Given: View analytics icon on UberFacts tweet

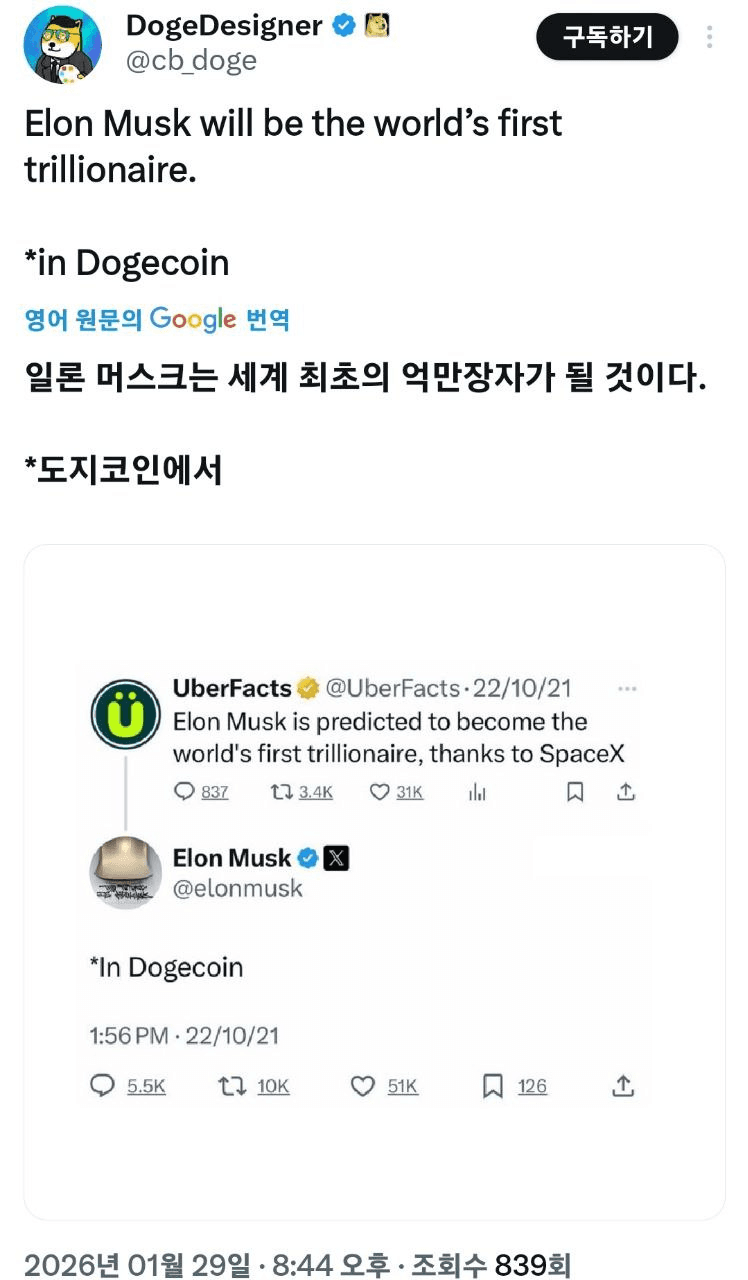Looking at the screenshot, I should (x=478, y=792).
